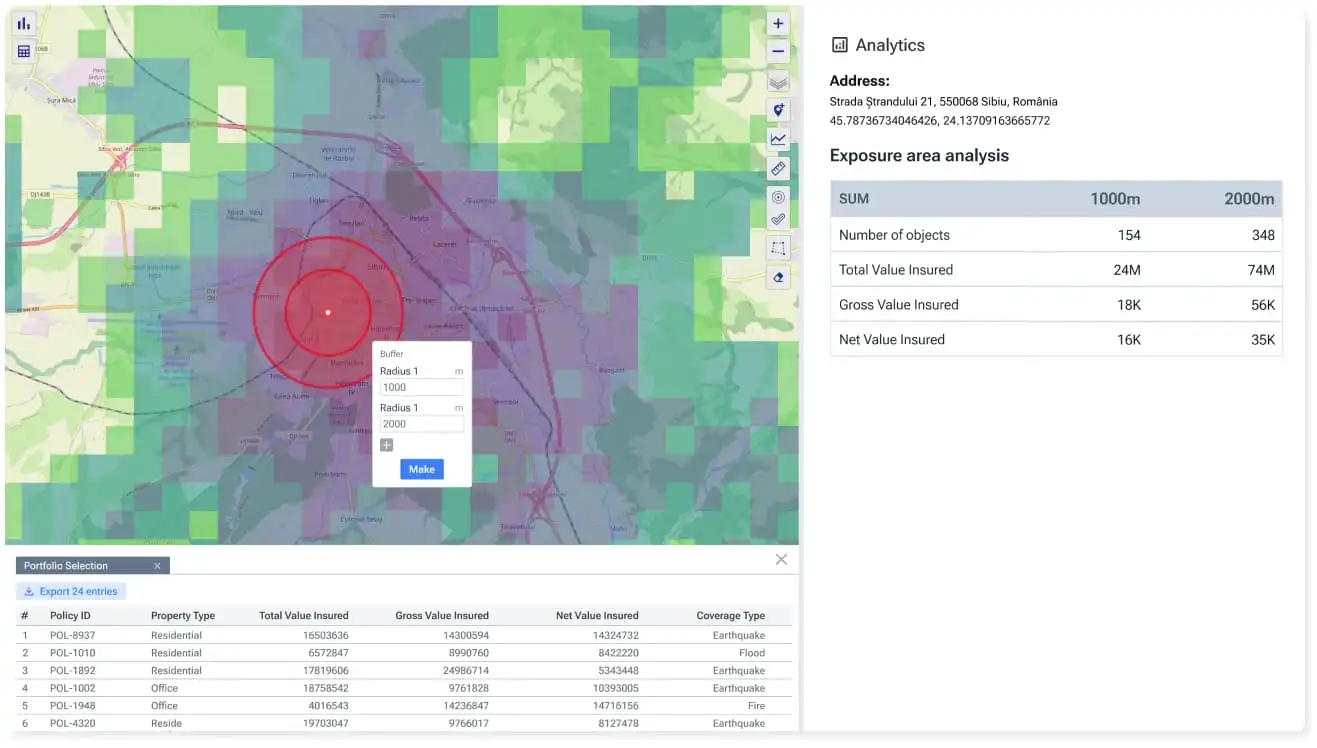Click net value 14716156 cell
The height and width of the screenshot is (748, 1317).
point(614,705)
